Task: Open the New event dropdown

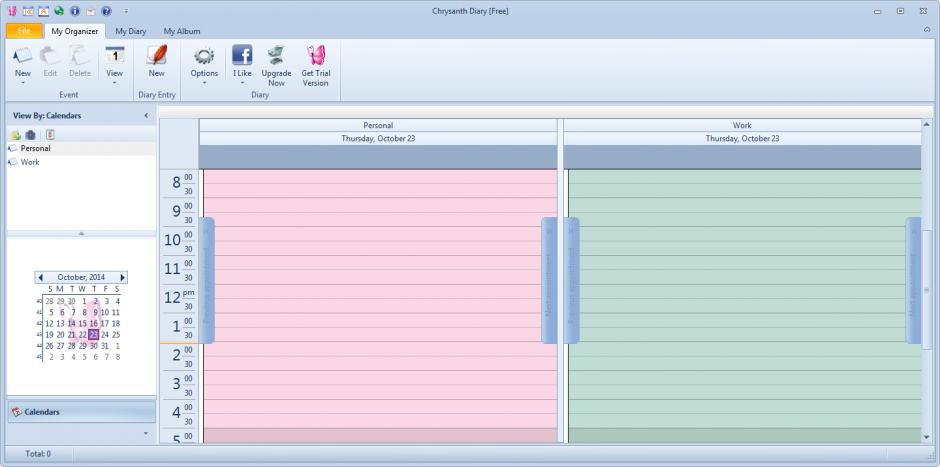Action: pyautogui.click(x=23, y=65)
